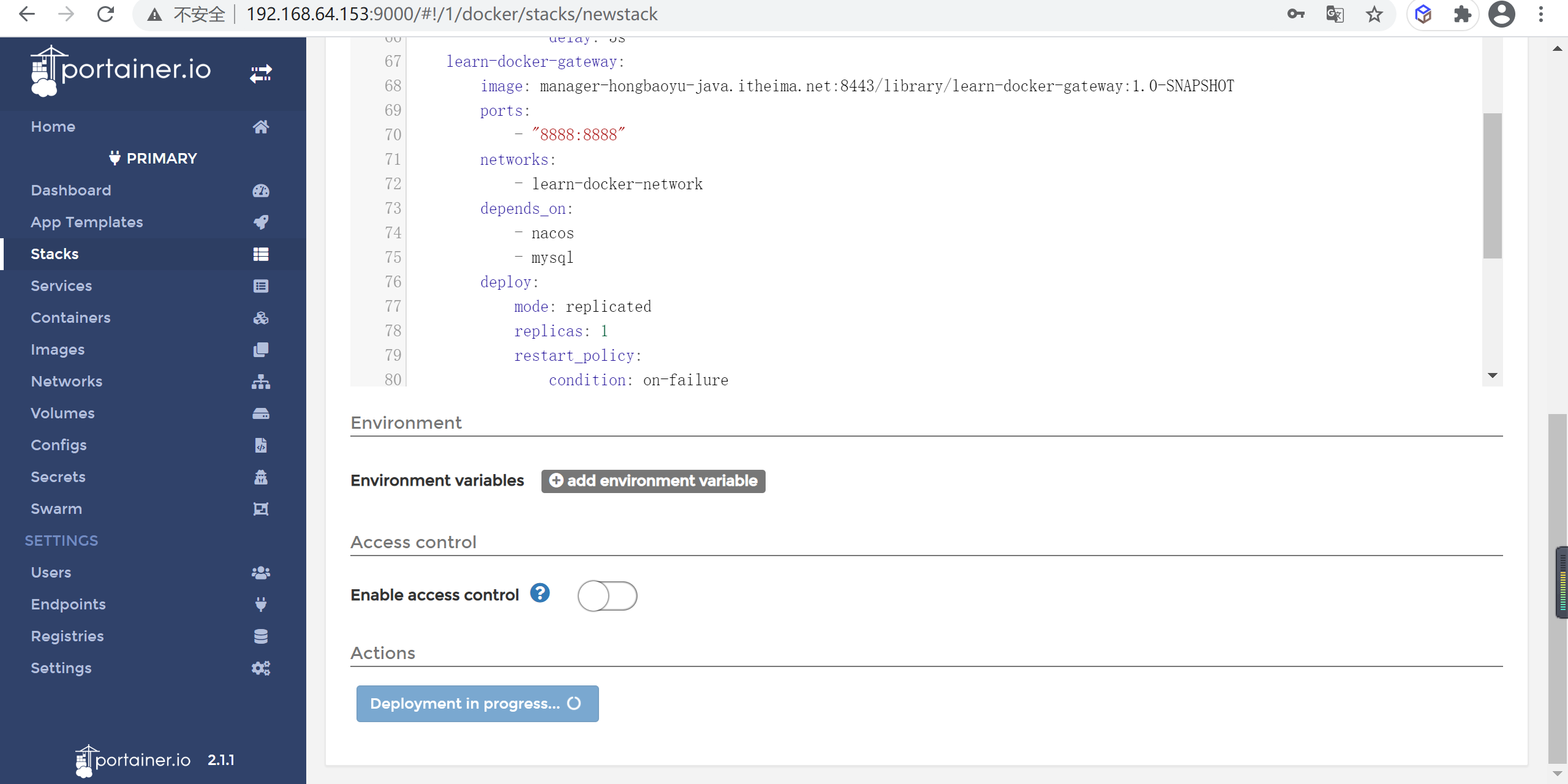Click the Volumes drive icon
Viewport: 1568px width, 784px height.
pyautogui.click(x=260, y=413)
